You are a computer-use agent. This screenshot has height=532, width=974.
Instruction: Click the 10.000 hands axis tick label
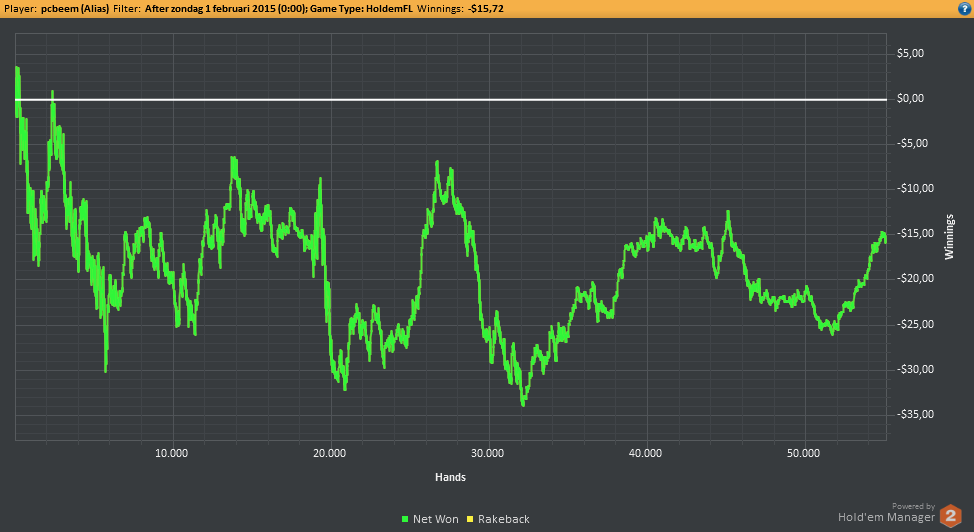(171, 453)
